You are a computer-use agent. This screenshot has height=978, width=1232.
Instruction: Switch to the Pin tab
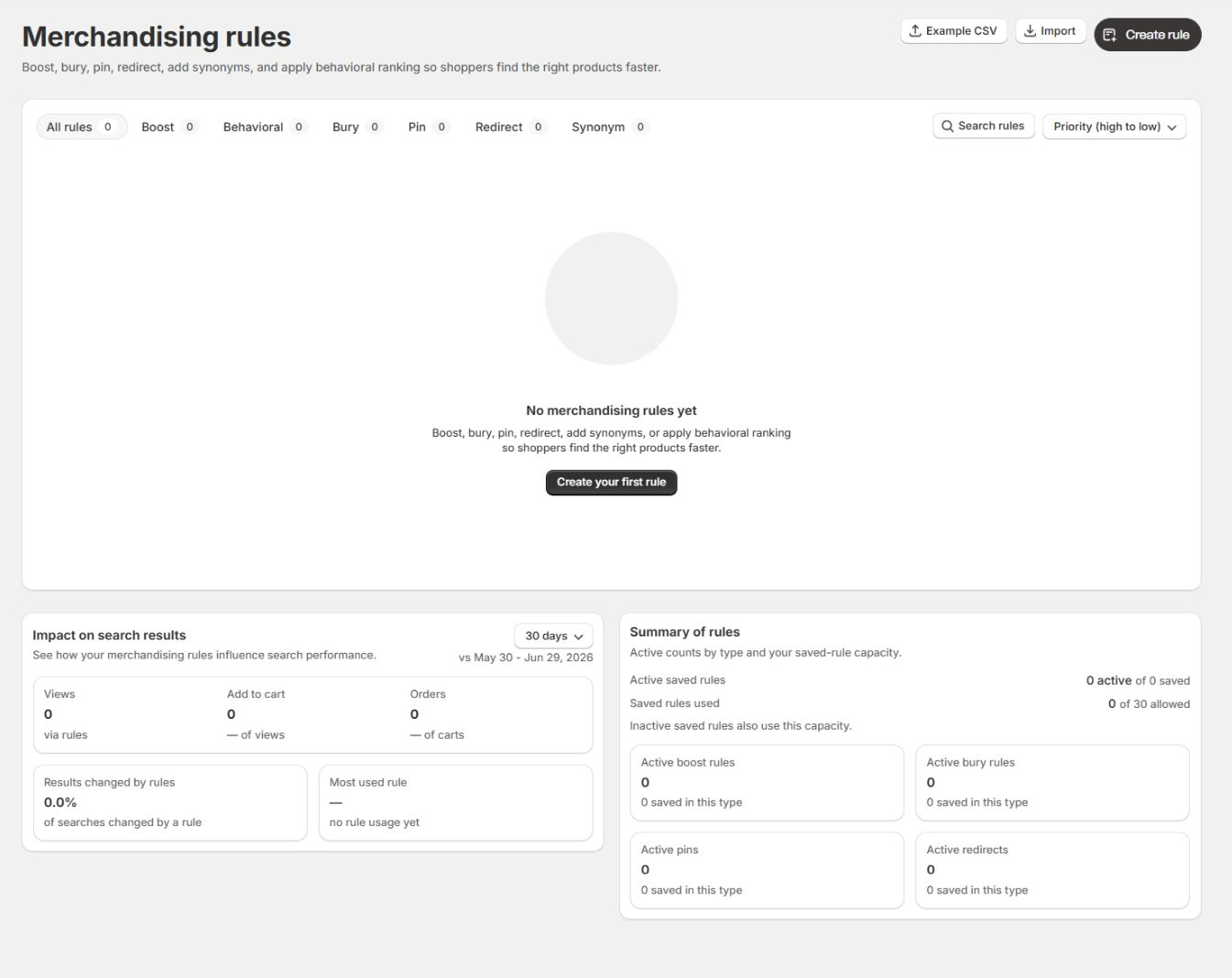(x=428, y=127)
